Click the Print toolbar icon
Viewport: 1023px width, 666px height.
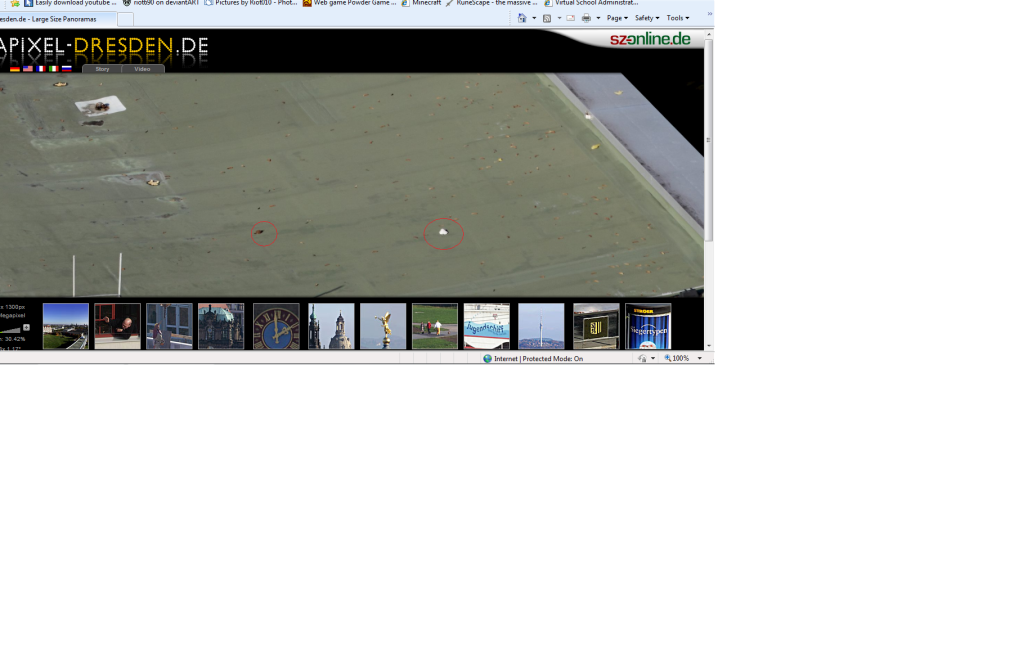(x=587, y=18)
